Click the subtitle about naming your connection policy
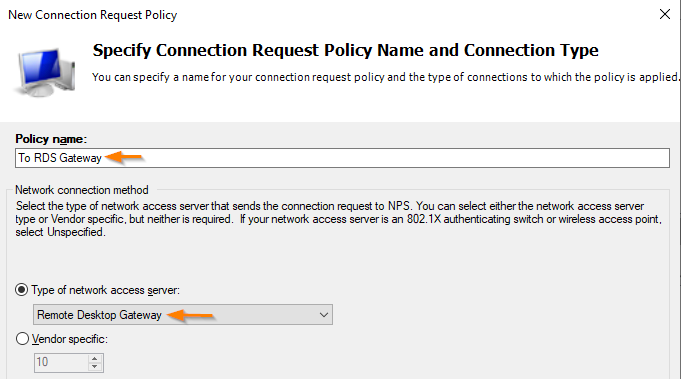This screenshot has width=681, height=379. pyautogui.click(x=385, y=77)
